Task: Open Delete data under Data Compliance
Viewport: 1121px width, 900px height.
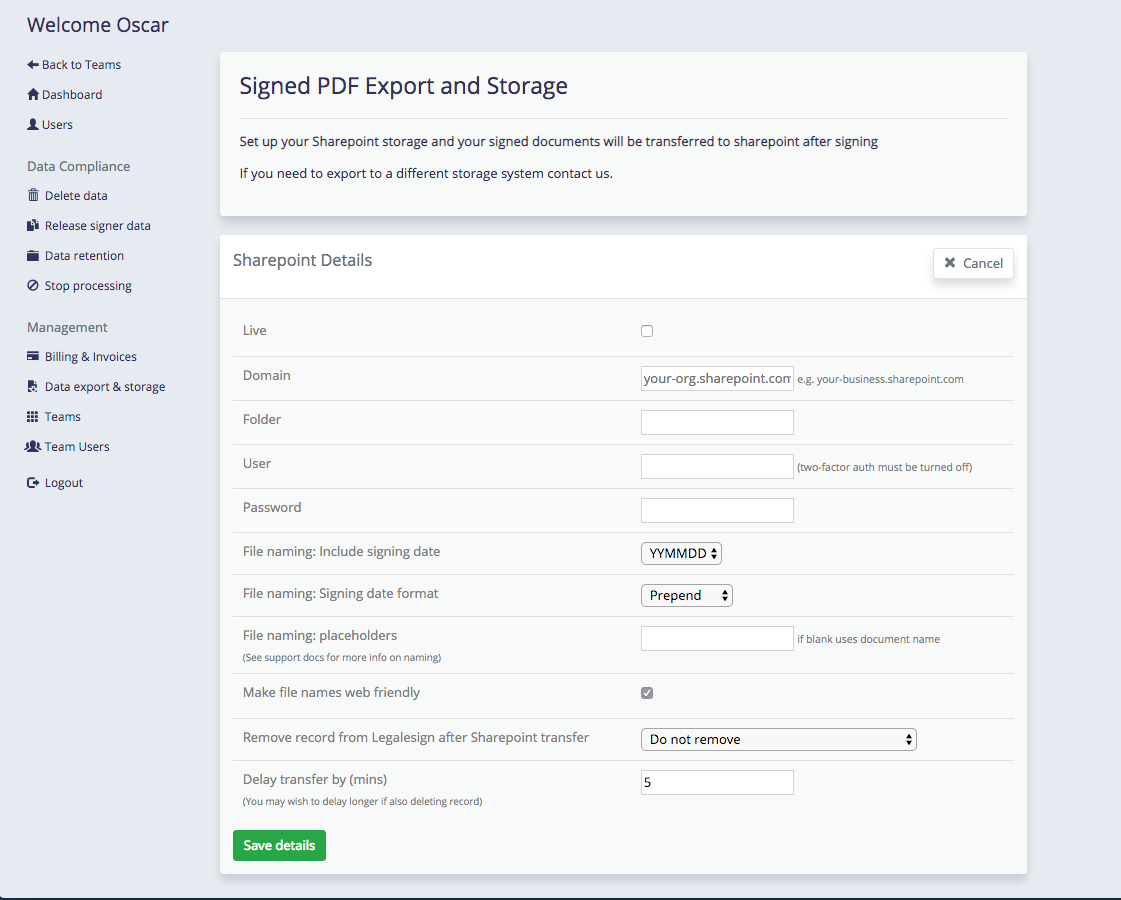Action: [x=76, y=195]
